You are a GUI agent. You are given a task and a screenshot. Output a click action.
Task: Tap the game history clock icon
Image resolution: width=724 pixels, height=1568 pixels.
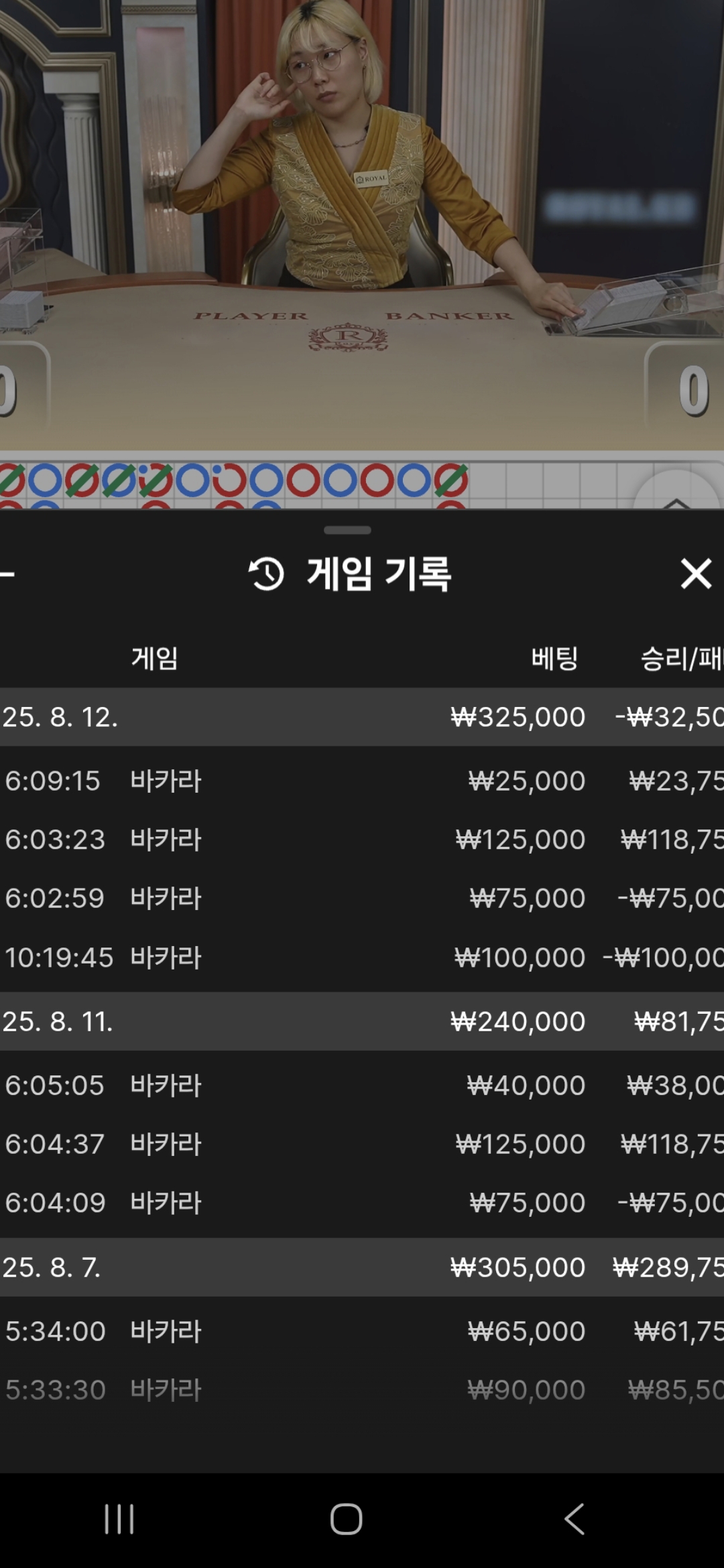click(x=266, y=574)
